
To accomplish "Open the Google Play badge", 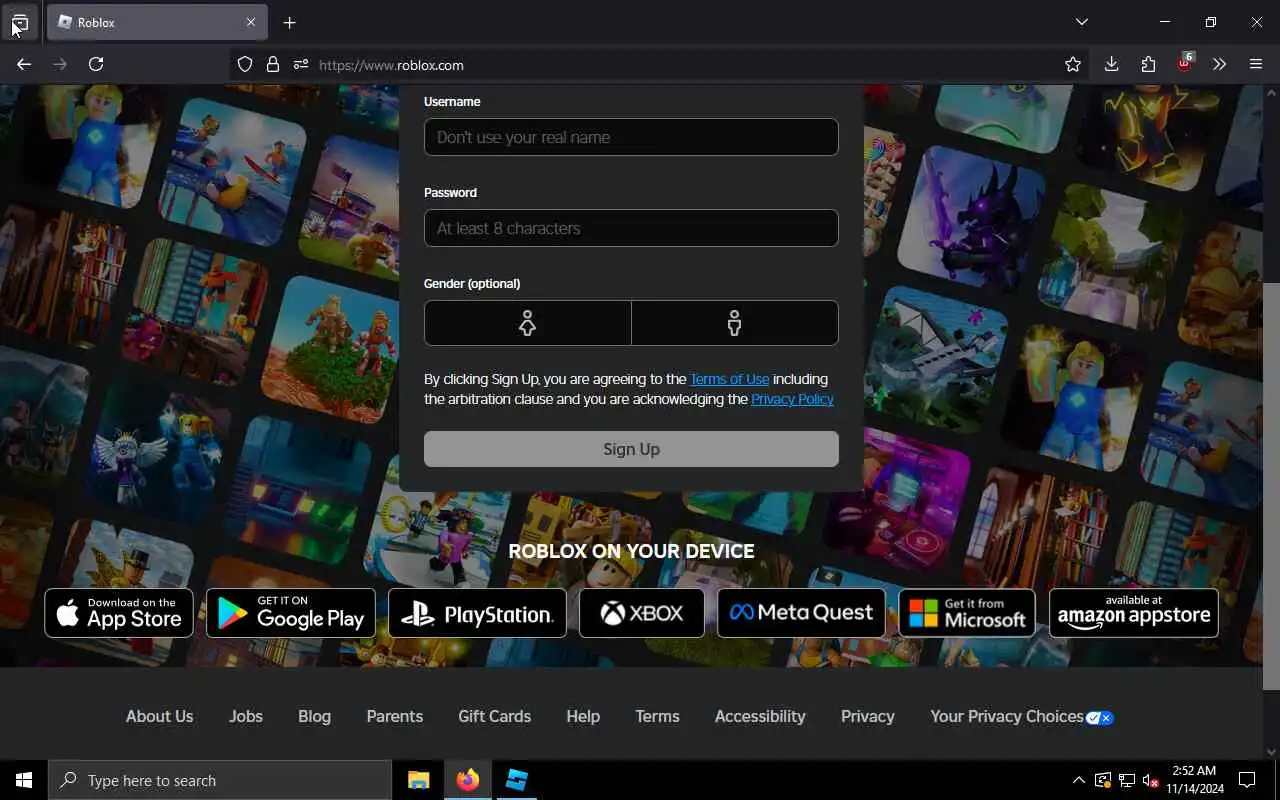I will [291, 613].
